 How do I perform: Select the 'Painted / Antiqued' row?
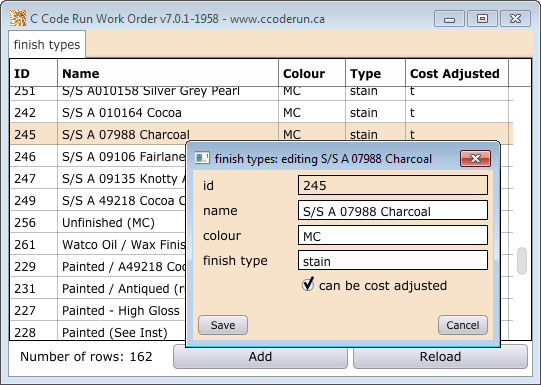[98, 288]
